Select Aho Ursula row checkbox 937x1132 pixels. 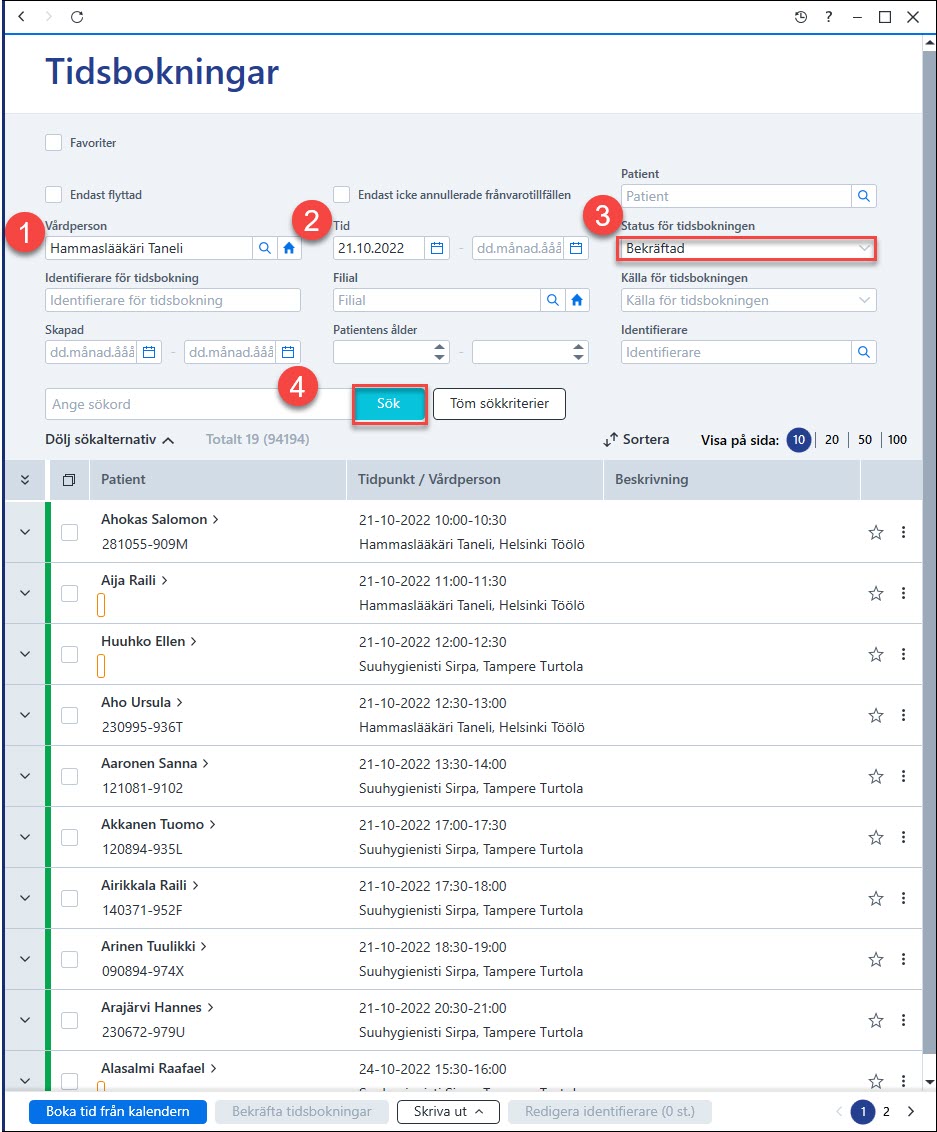(x=69, y=715)
